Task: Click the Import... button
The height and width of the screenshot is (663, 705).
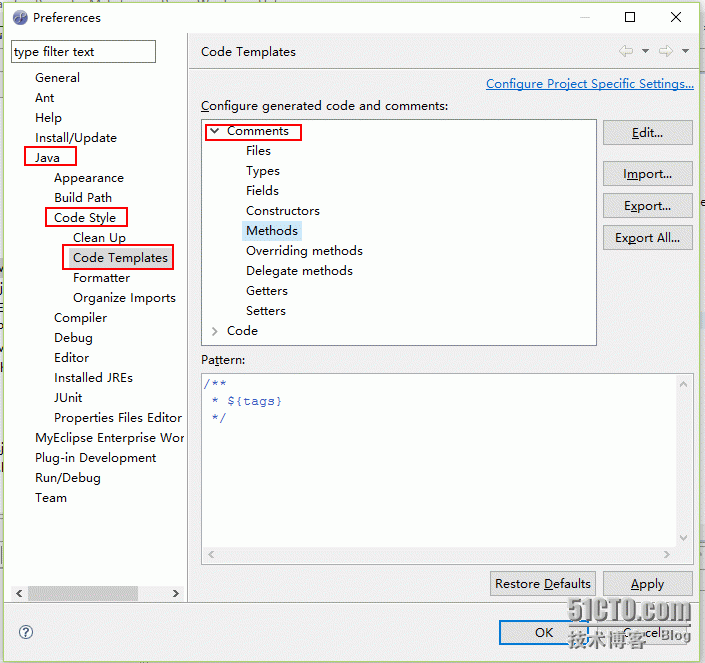Action: (x=647, y=174)
